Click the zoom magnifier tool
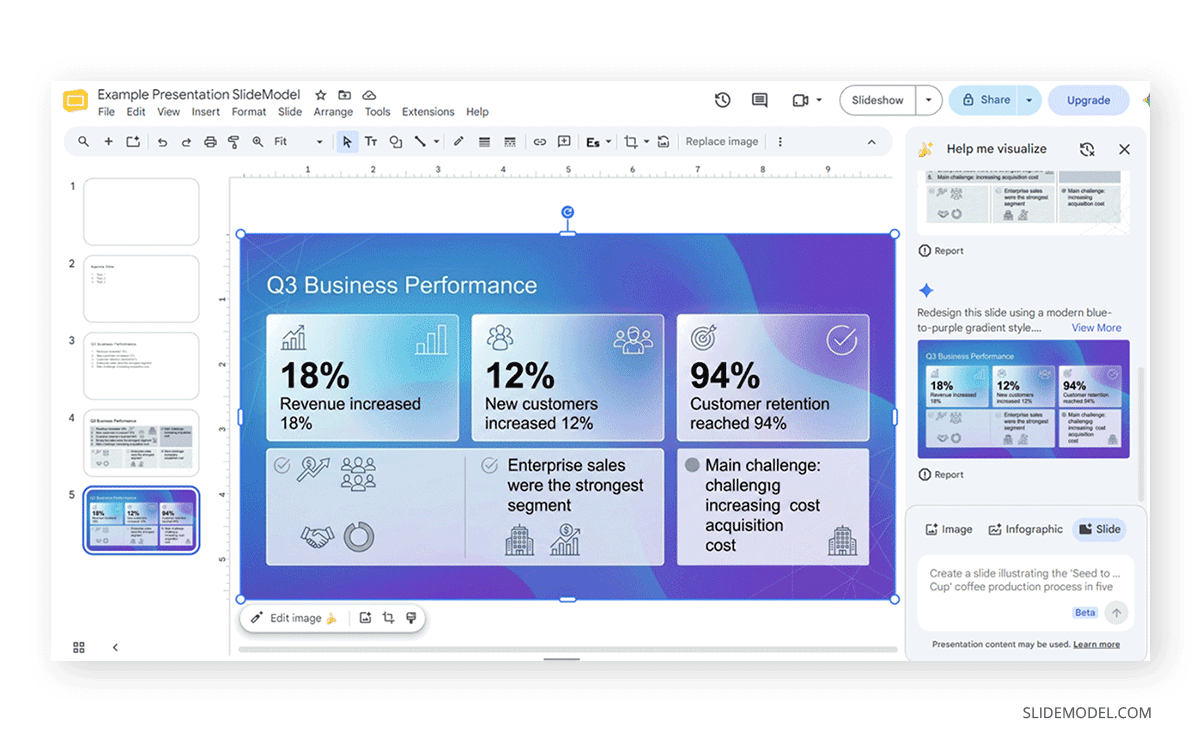 (x=258, y=142)
